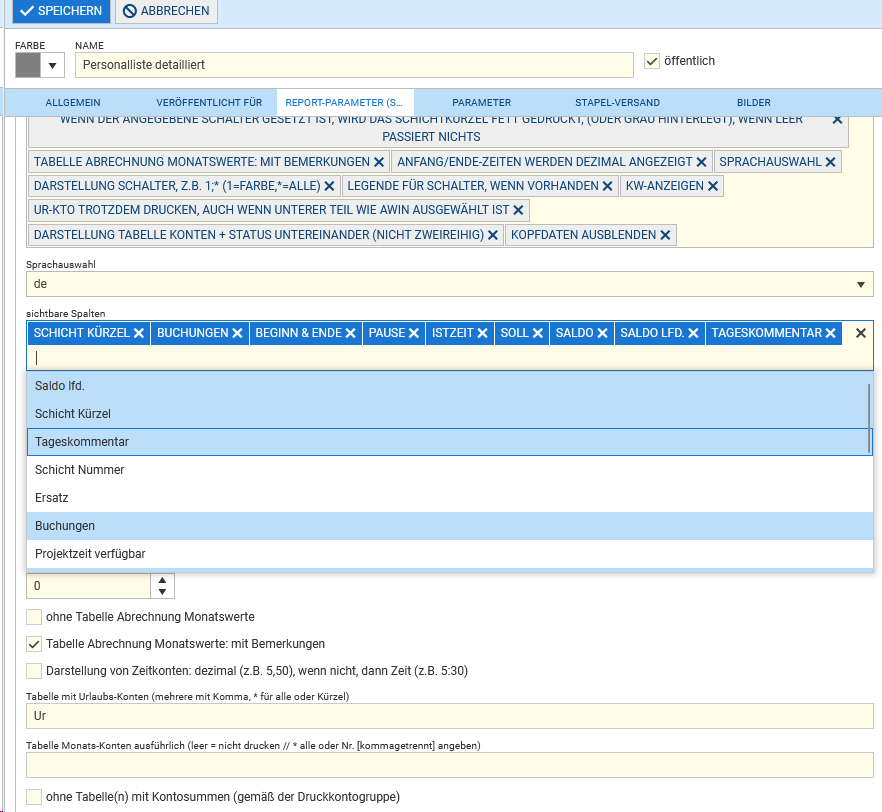
Task: Remove the BUCHUNGEN column tag
Action: (x=237, y=333)
